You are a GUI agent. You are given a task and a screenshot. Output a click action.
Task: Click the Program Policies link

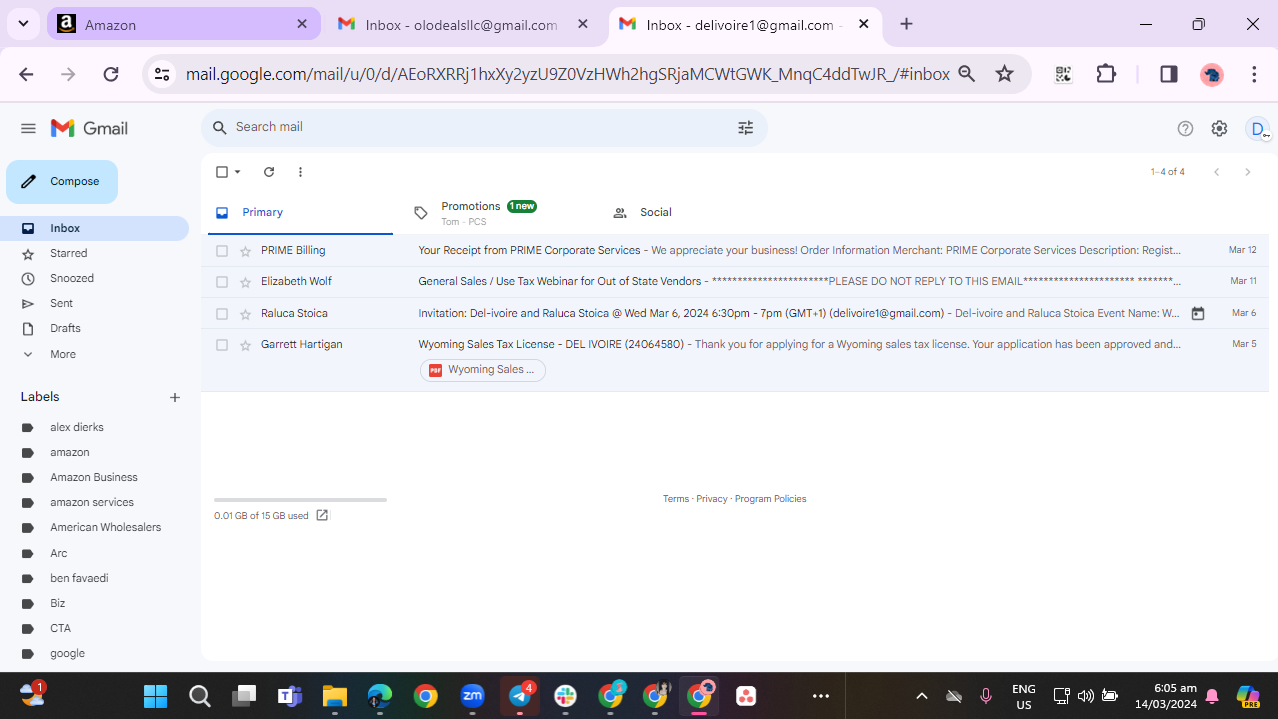coord(770,499)
